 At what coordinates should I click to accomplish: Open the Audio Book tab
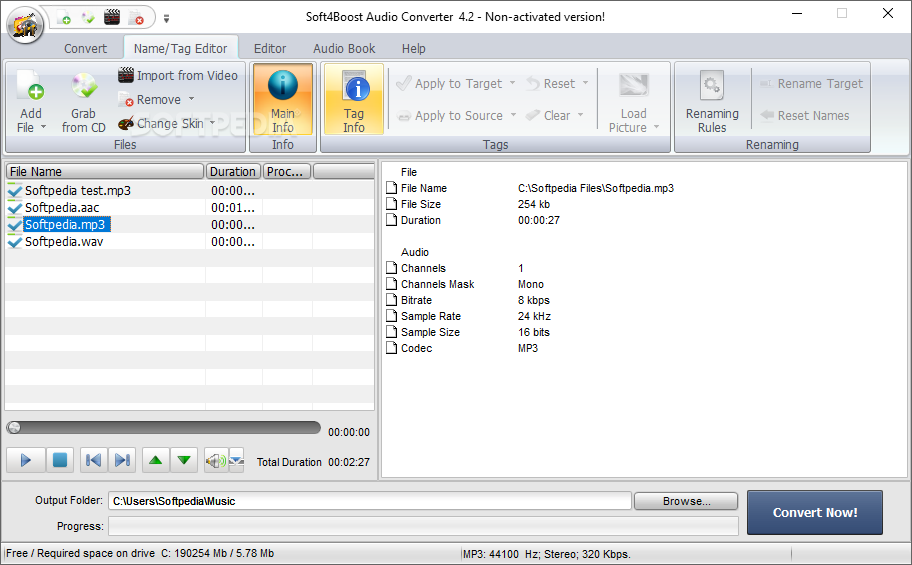pos(344,49)
